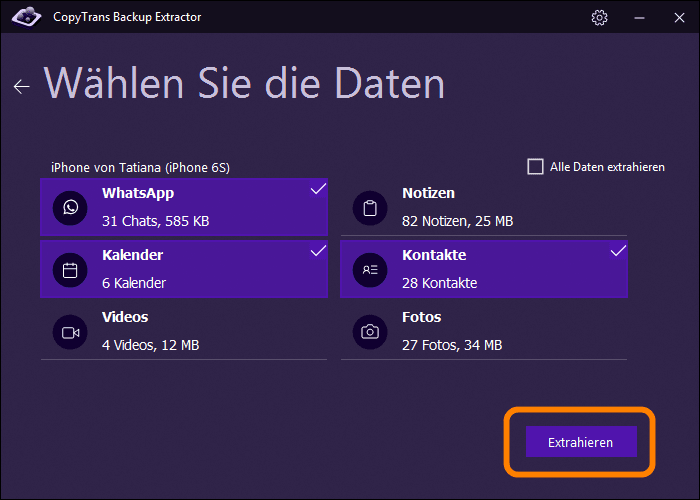Viewport: 700px width, 500px height.
Task: Enable the Alle Daten extrahieren checkbox
Action: (x=535, y=167)
